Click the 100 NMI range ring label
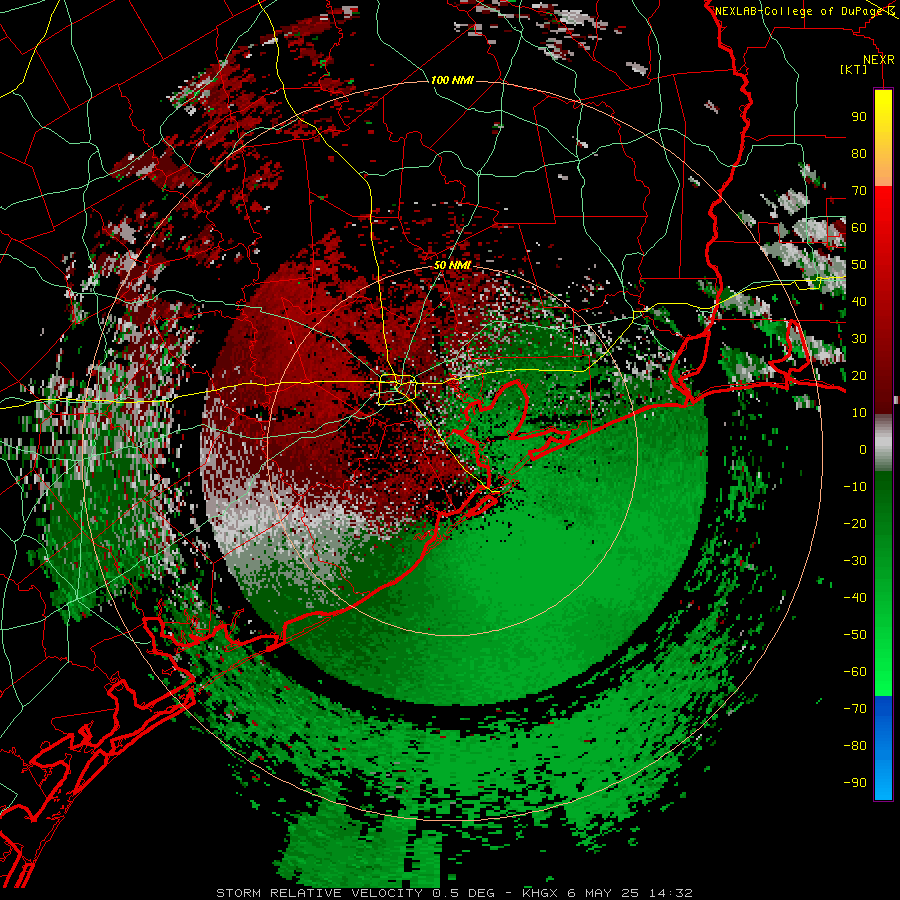 [452, 80]
